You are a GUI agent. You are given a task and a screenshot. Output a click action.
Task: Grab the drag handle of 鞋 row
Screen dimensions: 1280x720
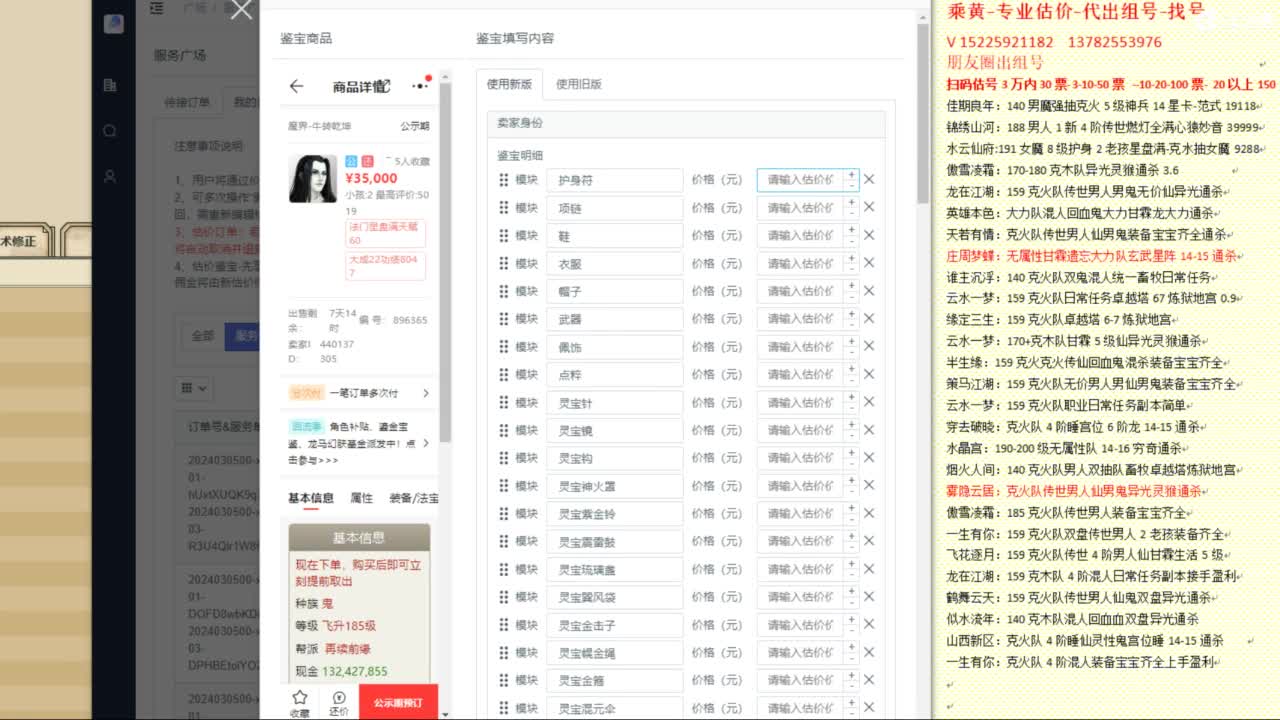point(504,236)
